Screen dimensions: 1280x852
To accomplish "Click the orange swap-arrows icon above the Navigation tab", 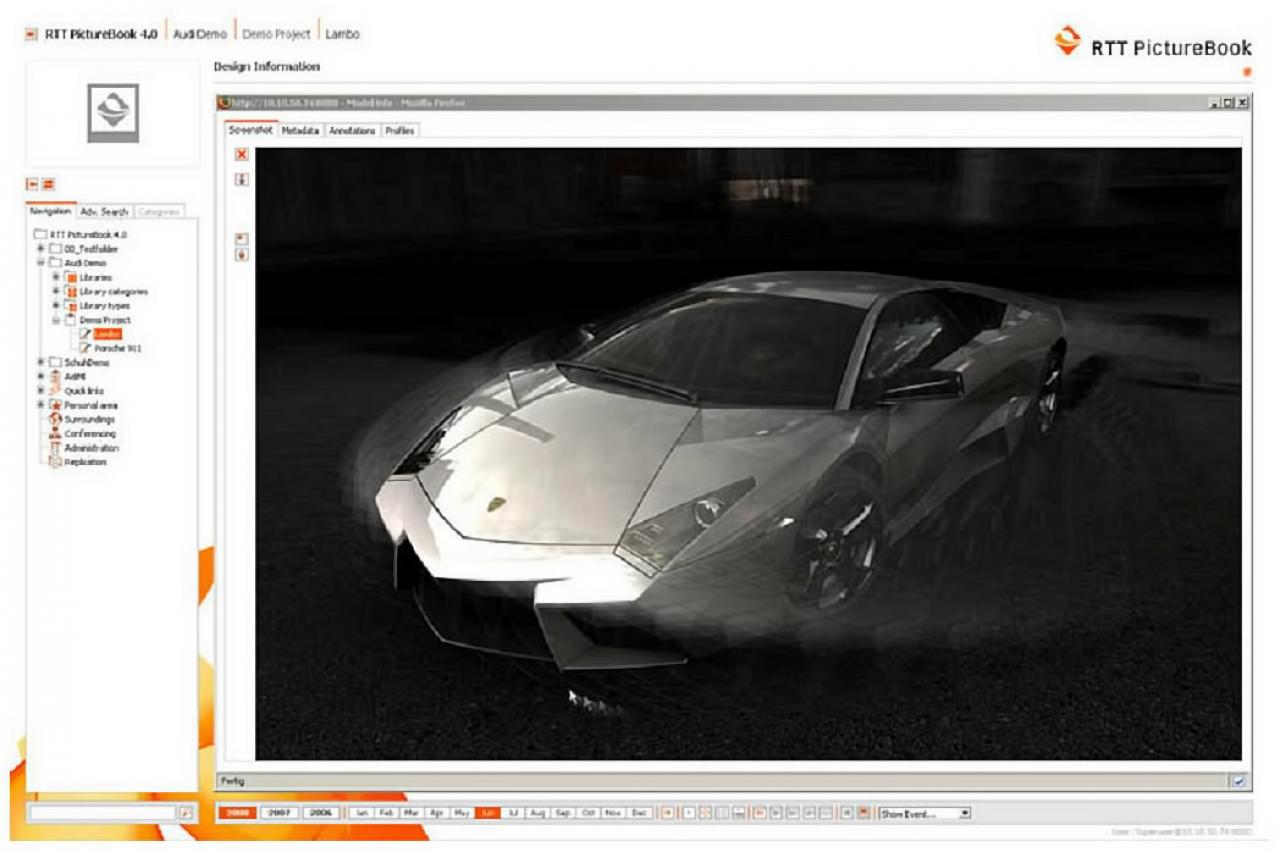I will [48, 184].
